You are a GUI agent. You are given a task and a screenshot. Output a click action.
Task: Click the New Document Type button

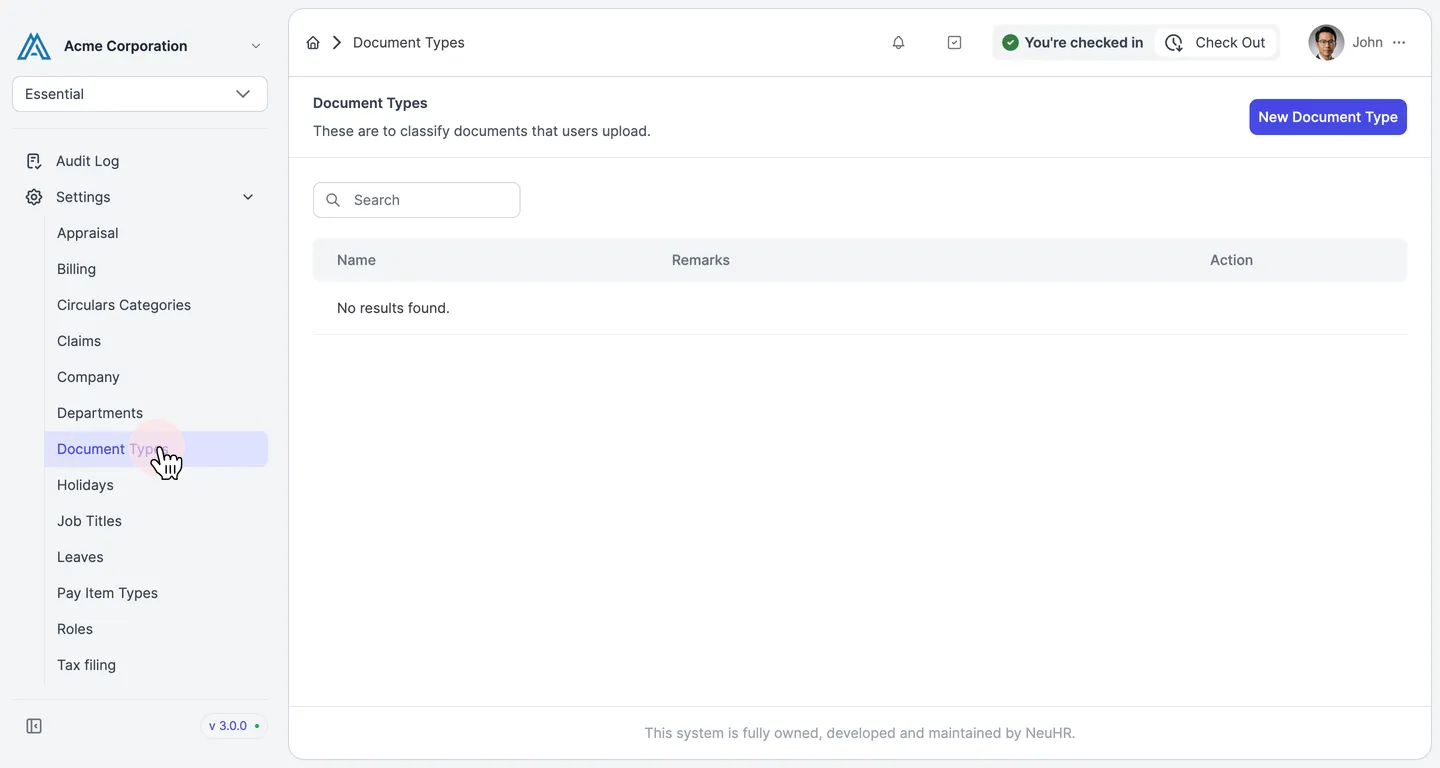click(1328, 117)
